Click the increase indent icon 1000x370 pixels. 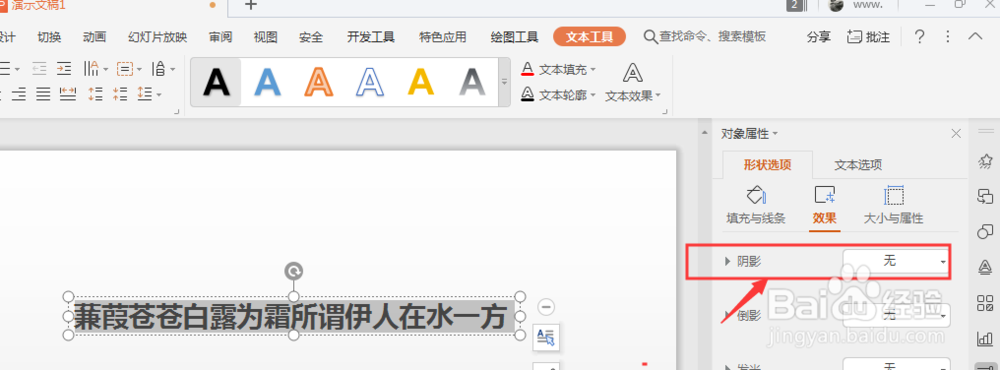tap(63, 68)
